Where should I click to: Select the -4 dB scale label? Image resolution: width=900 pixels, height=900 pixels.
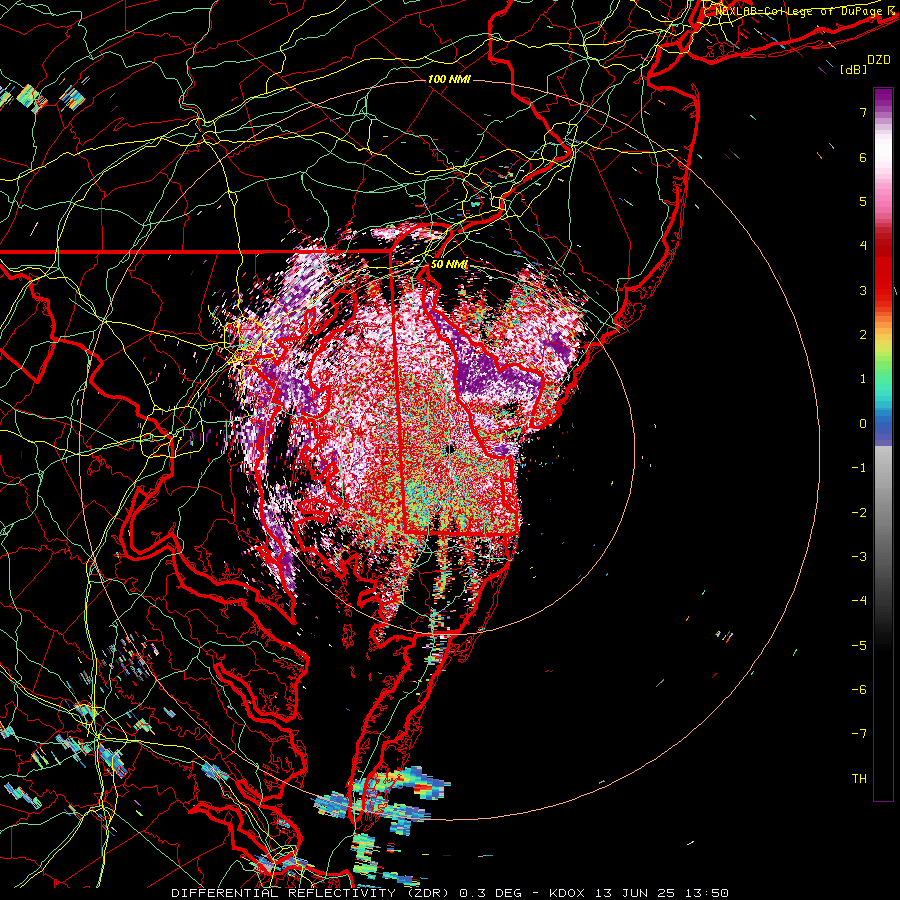(x=859, y=601)
